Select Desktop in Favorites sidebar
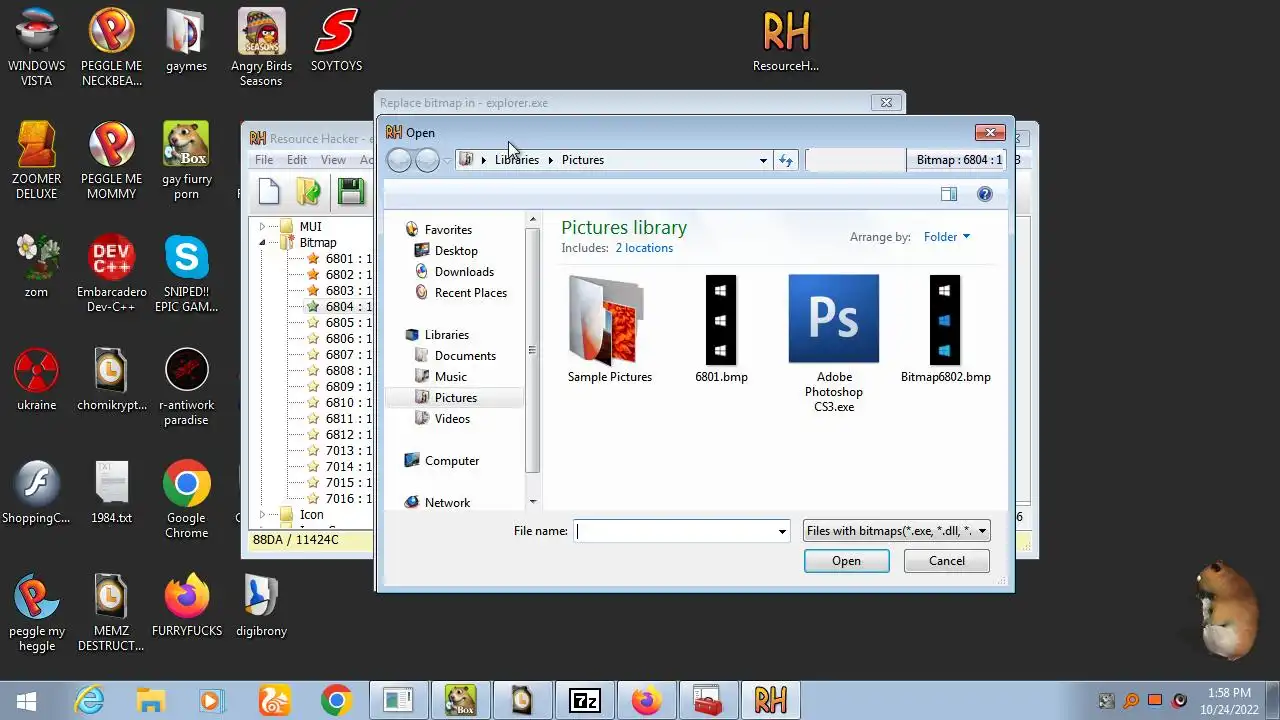 (x=456, y=251)
